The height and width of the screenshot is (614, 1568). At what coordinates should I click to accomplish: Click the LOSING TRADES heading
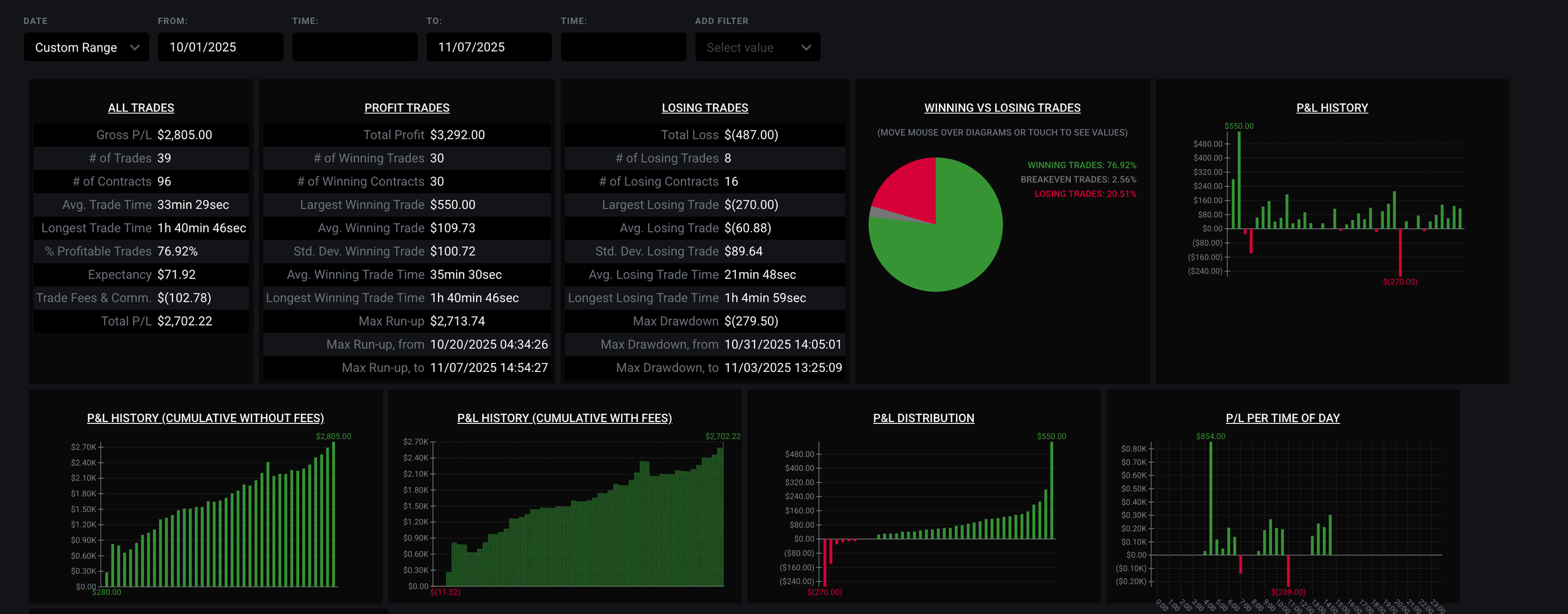coord(704,107)
